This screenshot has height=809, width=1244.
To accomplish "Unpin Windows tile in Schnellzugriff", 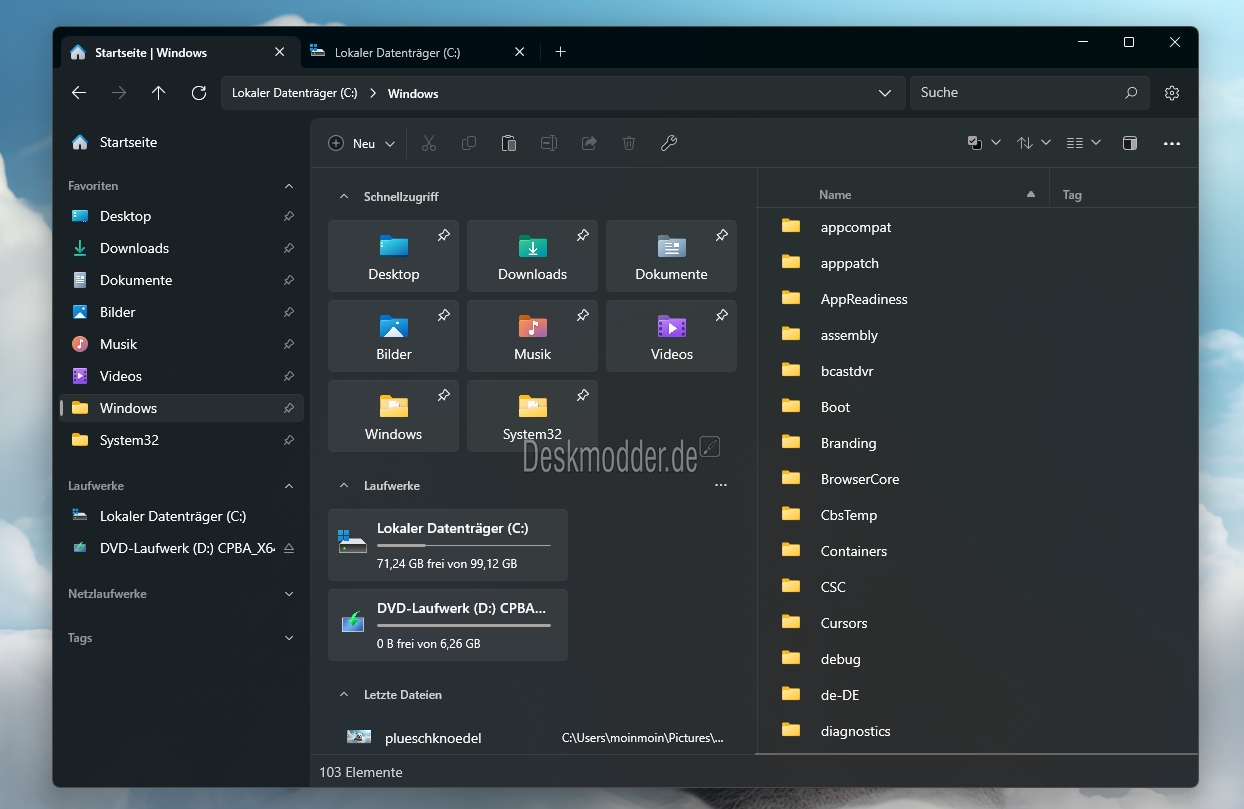I will tap(443, 396).
